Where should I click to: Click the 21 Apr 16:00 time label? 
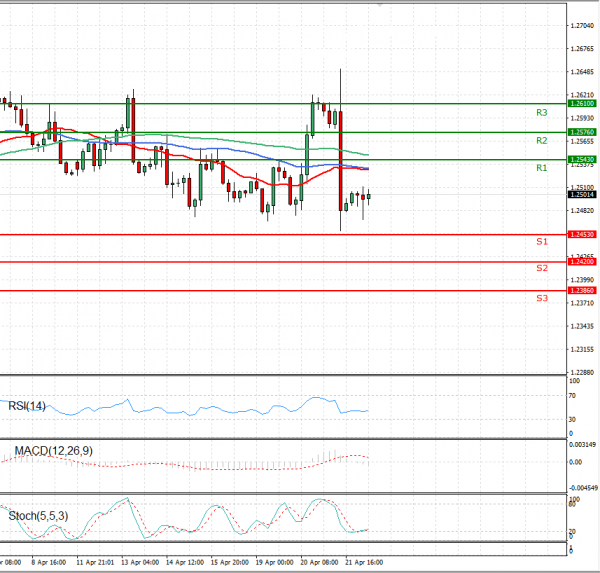pyautogui.click(x=364, y=562)
